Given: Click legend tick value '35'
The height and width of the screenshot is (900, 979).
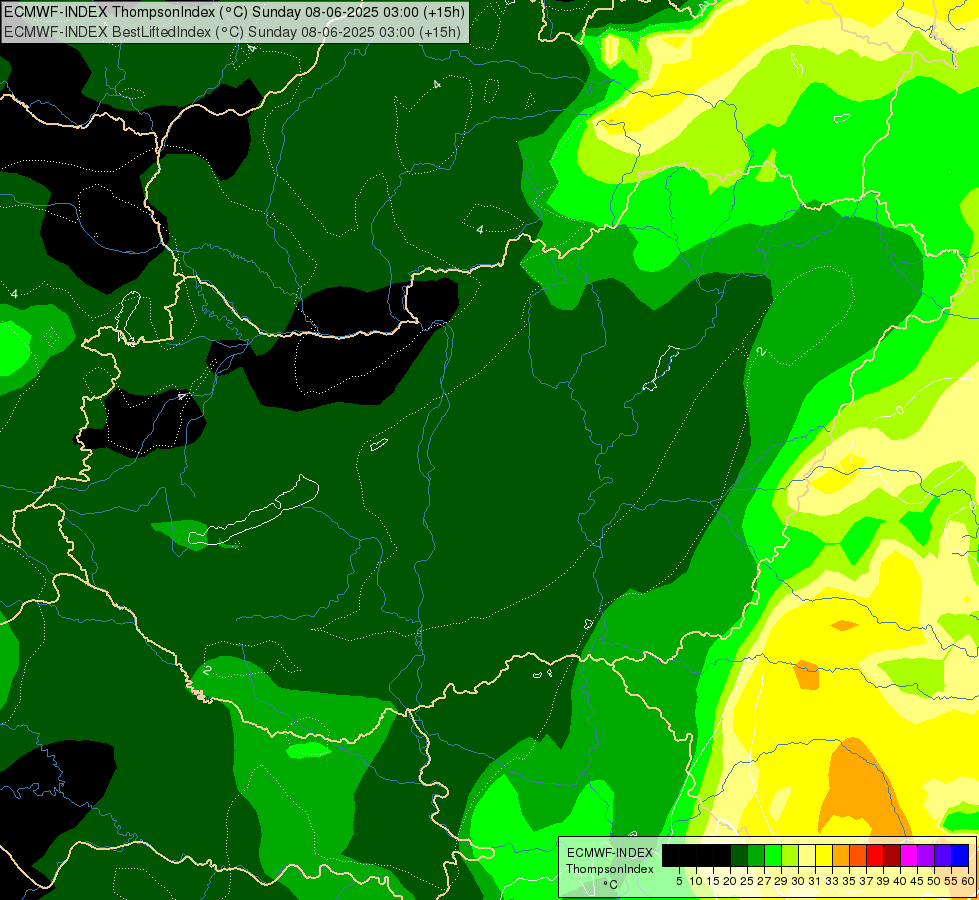Looking at the screenshot, I should [849, 881].
